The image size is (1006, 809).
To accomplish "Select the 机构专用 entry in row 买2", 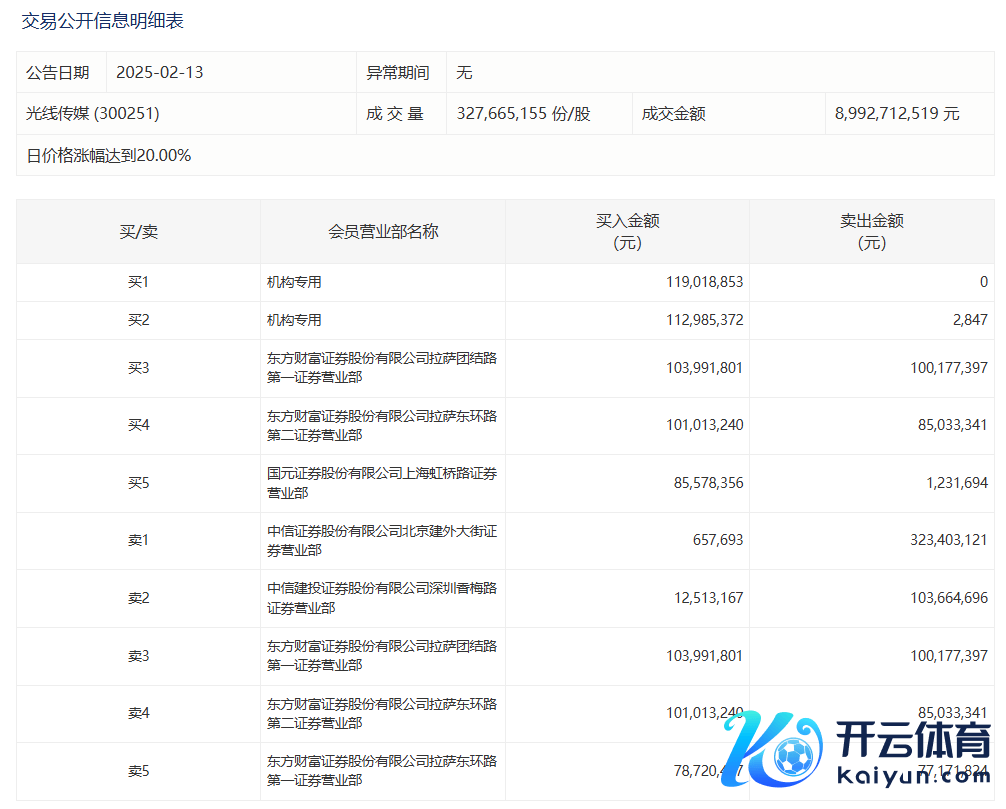I will coord(294,321).
